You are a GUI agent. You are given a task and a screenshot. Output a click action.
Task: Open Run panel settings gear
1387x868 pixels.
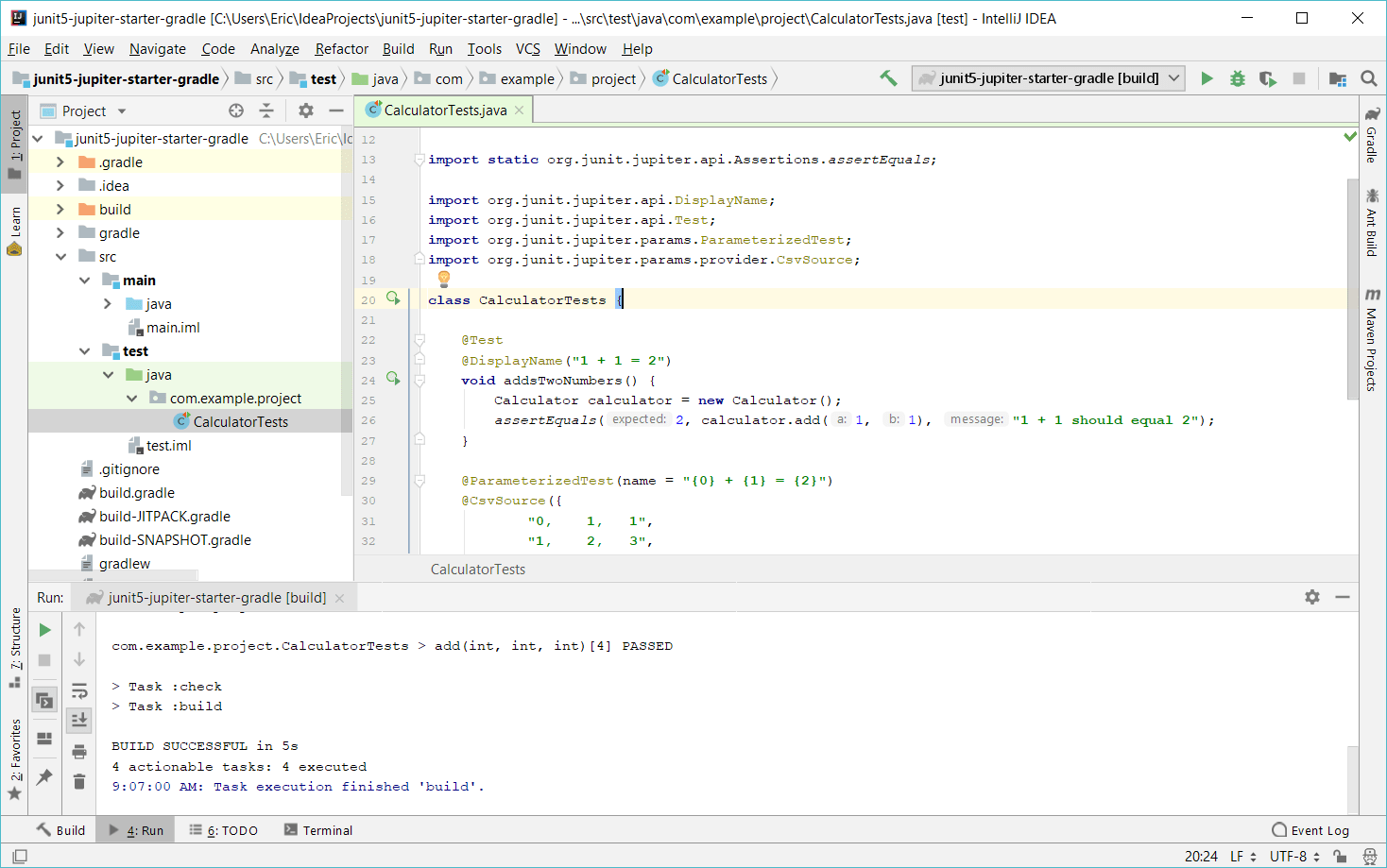[x=1311, y=597]
